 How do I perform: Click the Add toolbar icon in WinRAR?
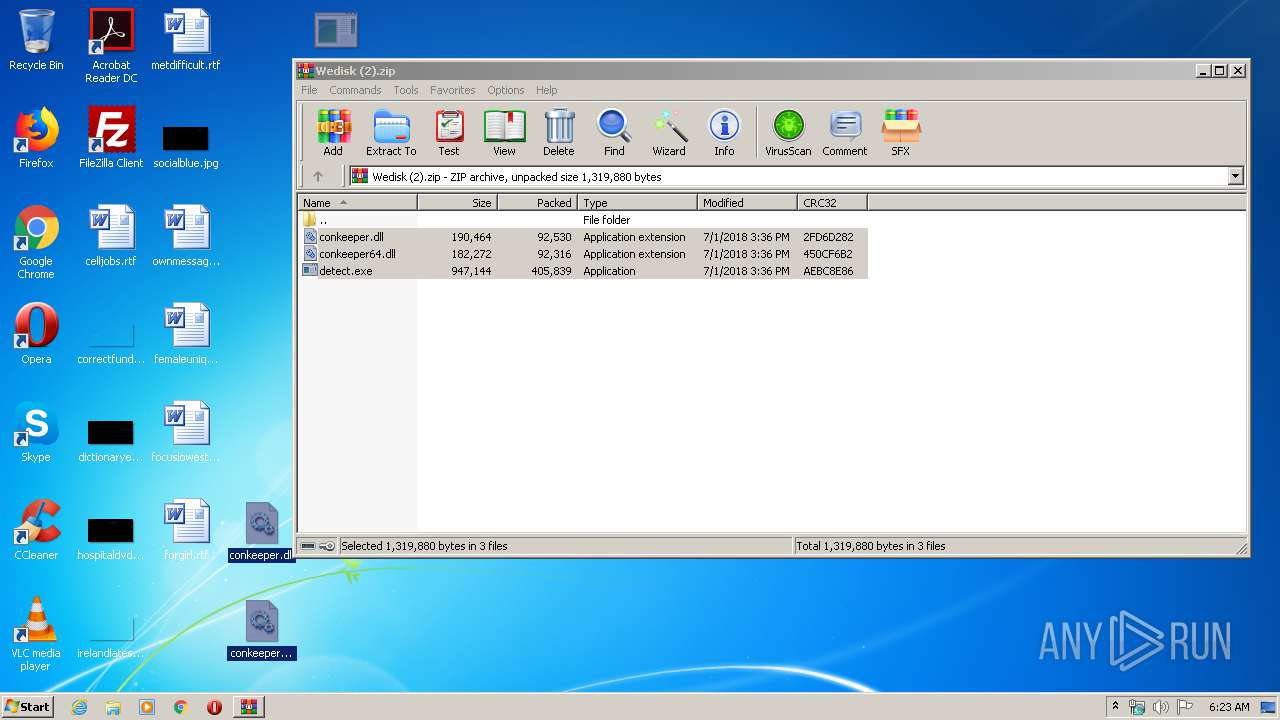pyautogui.click(x=333, y=133)
